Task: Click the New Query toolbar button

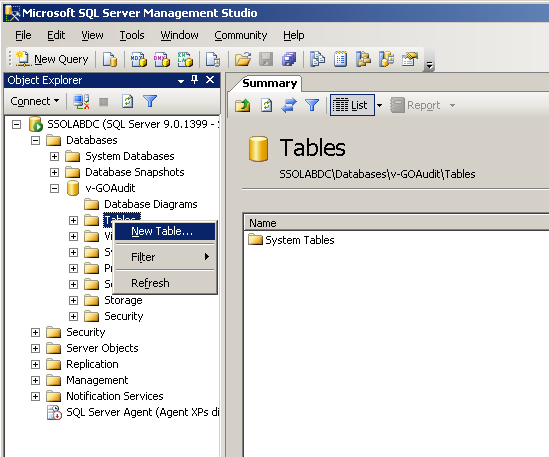Action: [52, 59]
